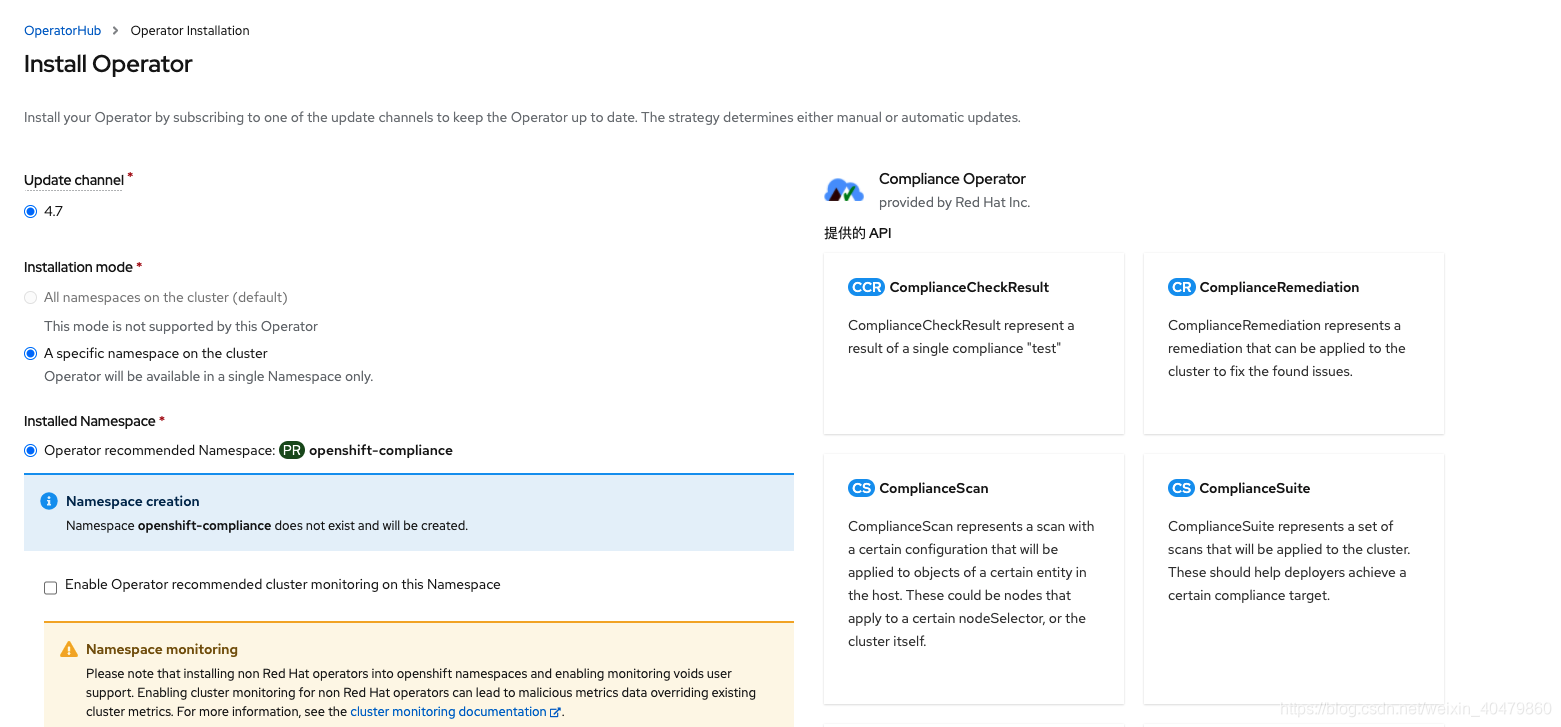The width and height of the screenshot is (1561, 727).
Task: Click the CCR ComplianceCheckResult badge
Action: coord(866,288)
